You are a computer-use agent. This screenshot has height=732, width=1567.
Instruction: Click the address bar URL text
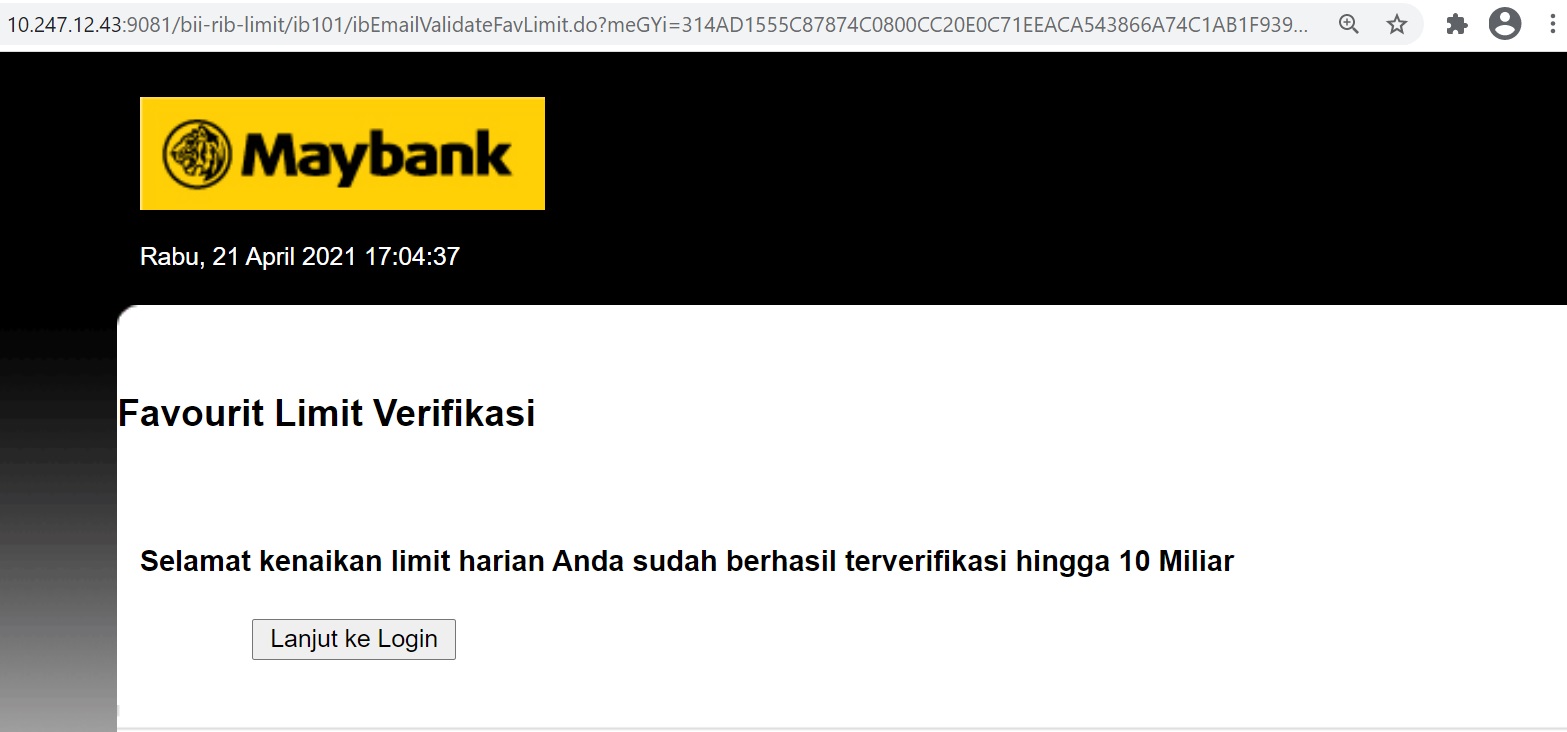(x=657, y=26)
